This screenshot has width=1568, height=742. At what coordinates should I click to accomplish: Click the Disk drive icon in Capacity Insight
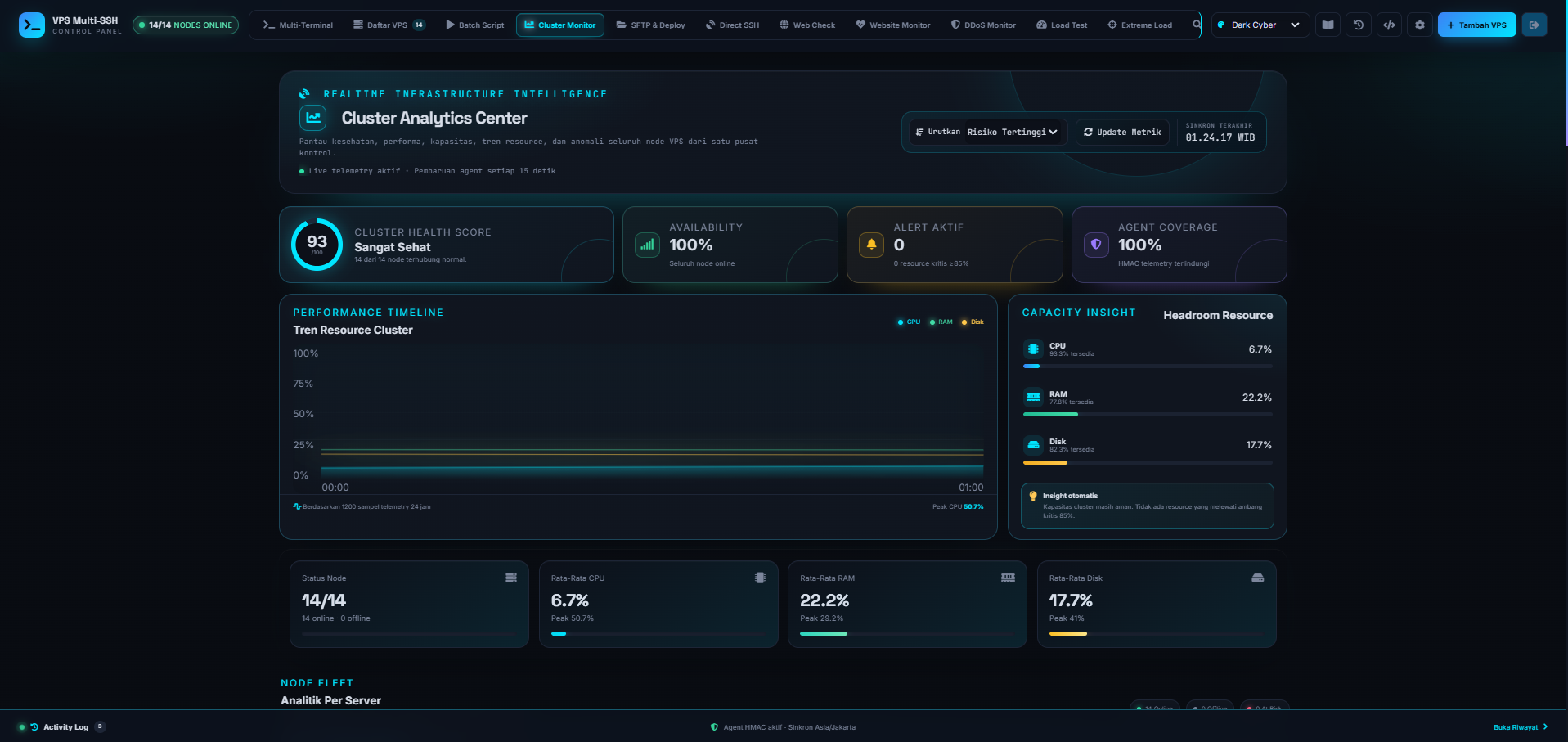(x=1033, y=445)
